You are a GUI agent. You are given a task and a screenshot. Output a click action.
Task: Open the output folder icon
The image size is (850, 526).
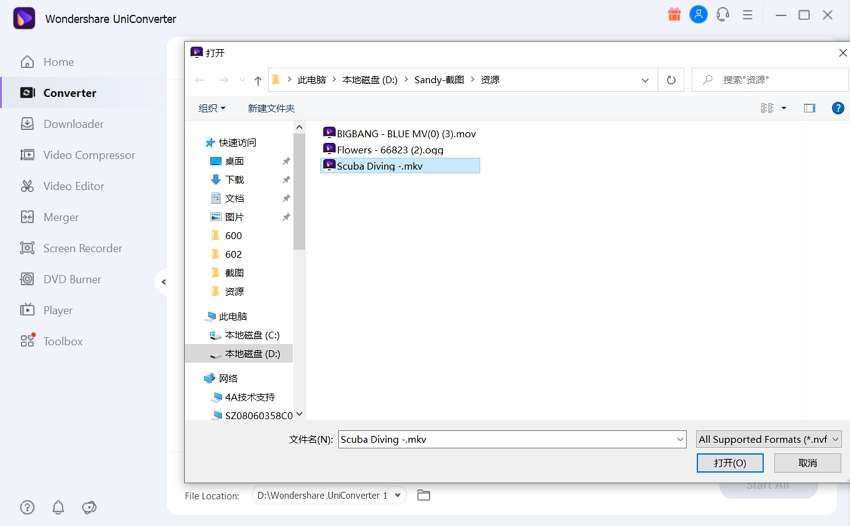[x=423, y=495]
